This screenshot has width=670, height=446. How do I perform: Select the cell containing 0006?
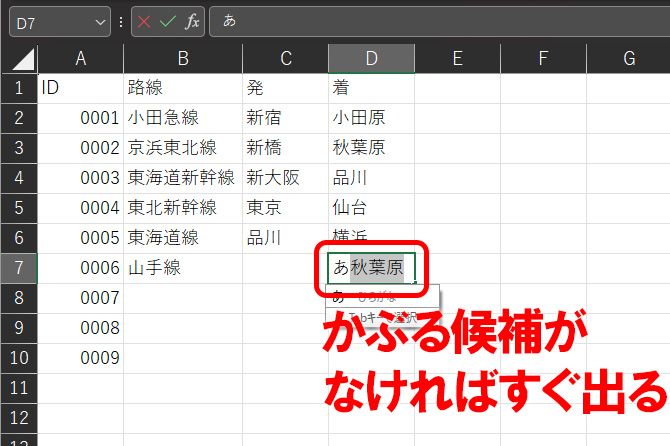point(80,268)
